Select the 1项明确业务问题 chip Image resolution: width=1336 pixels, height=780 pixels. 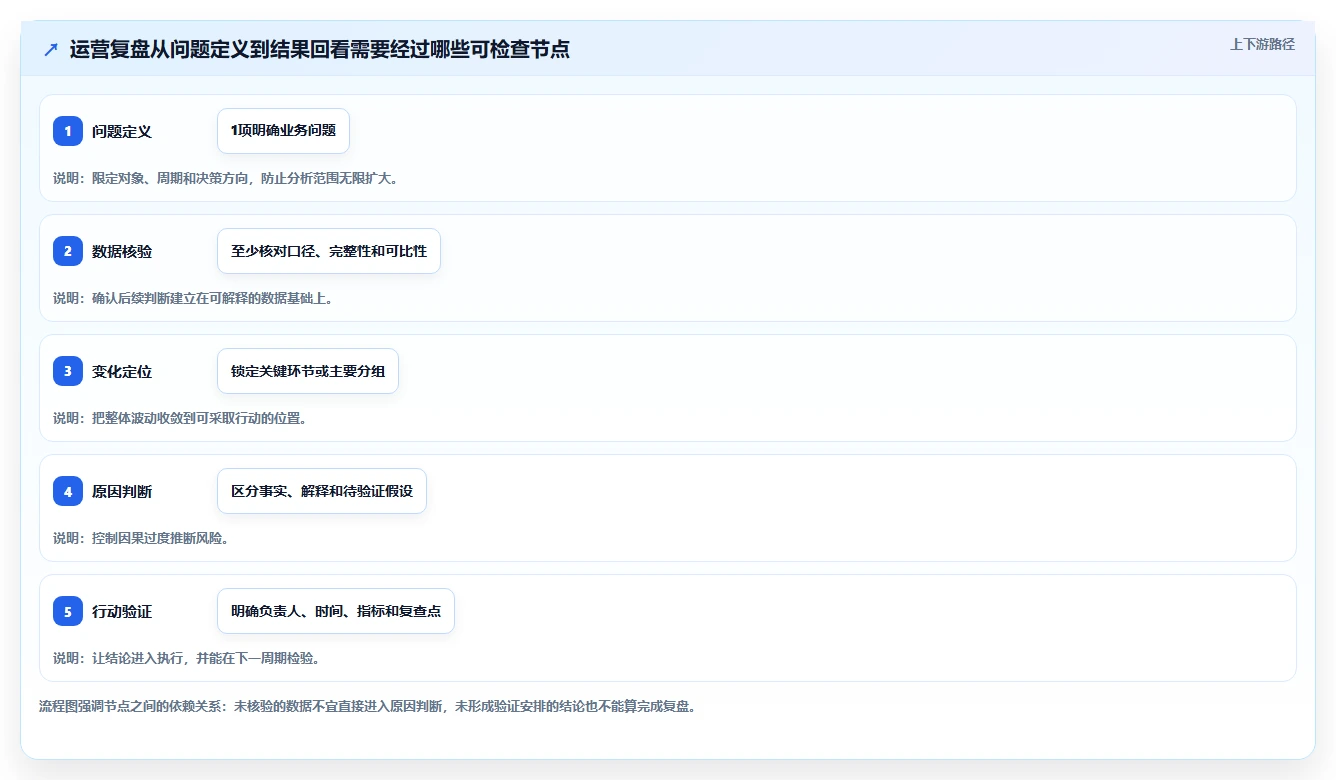[283, 131]
